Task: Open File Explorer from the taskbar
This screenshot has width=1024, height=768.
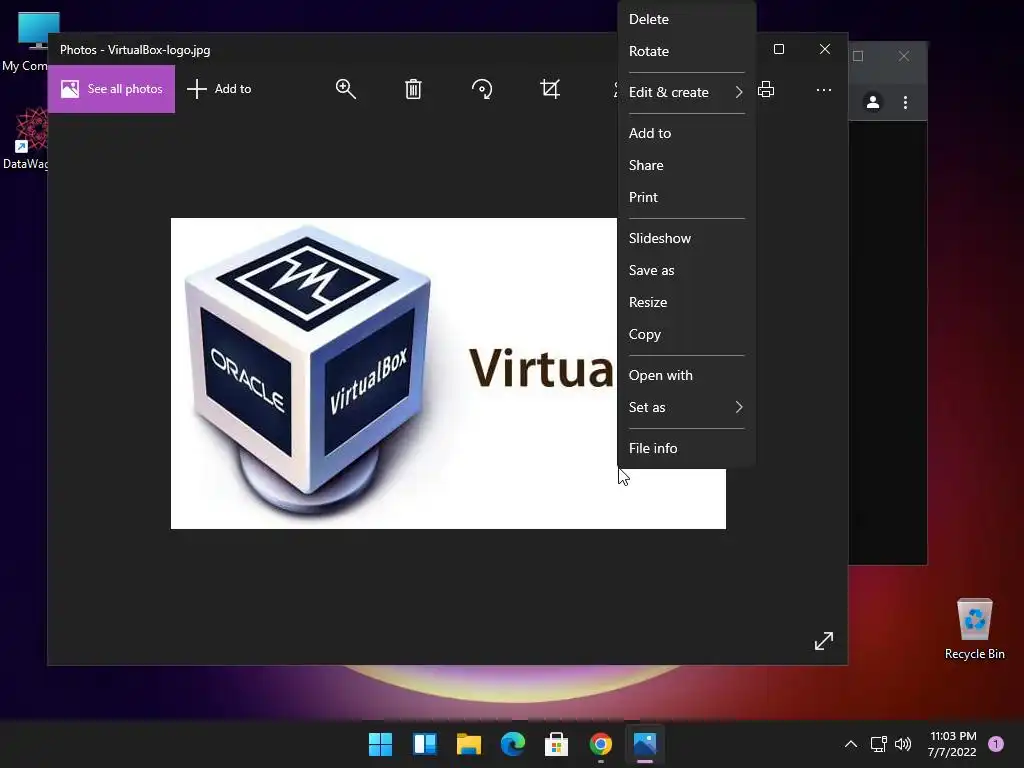Action: coord(469,744)
